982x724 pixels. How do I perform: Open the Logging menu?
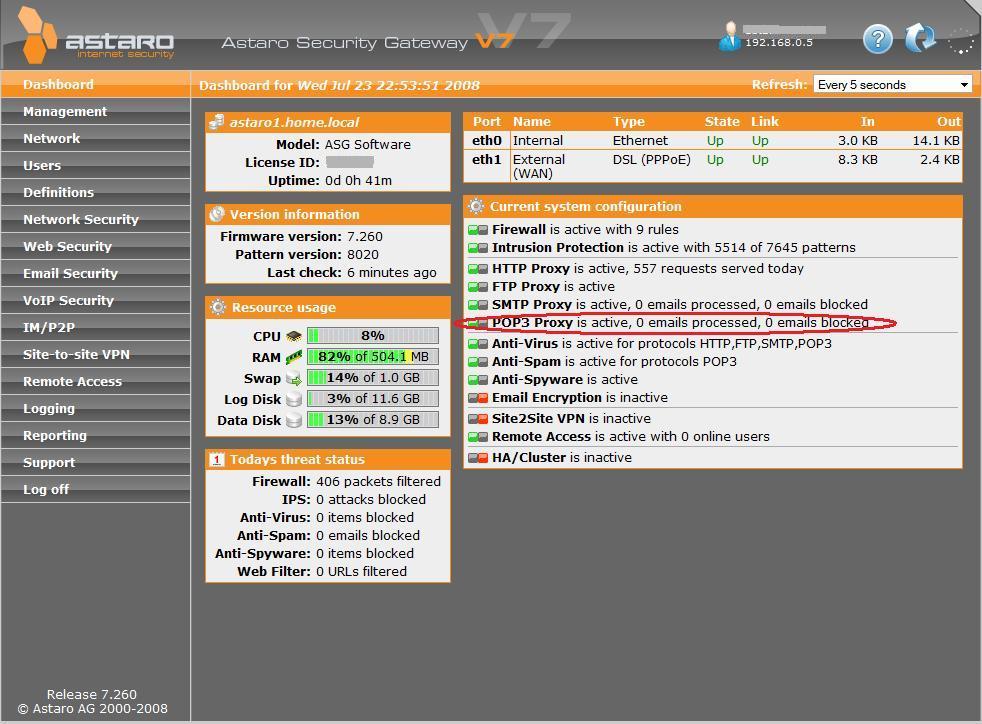(95, 408)
